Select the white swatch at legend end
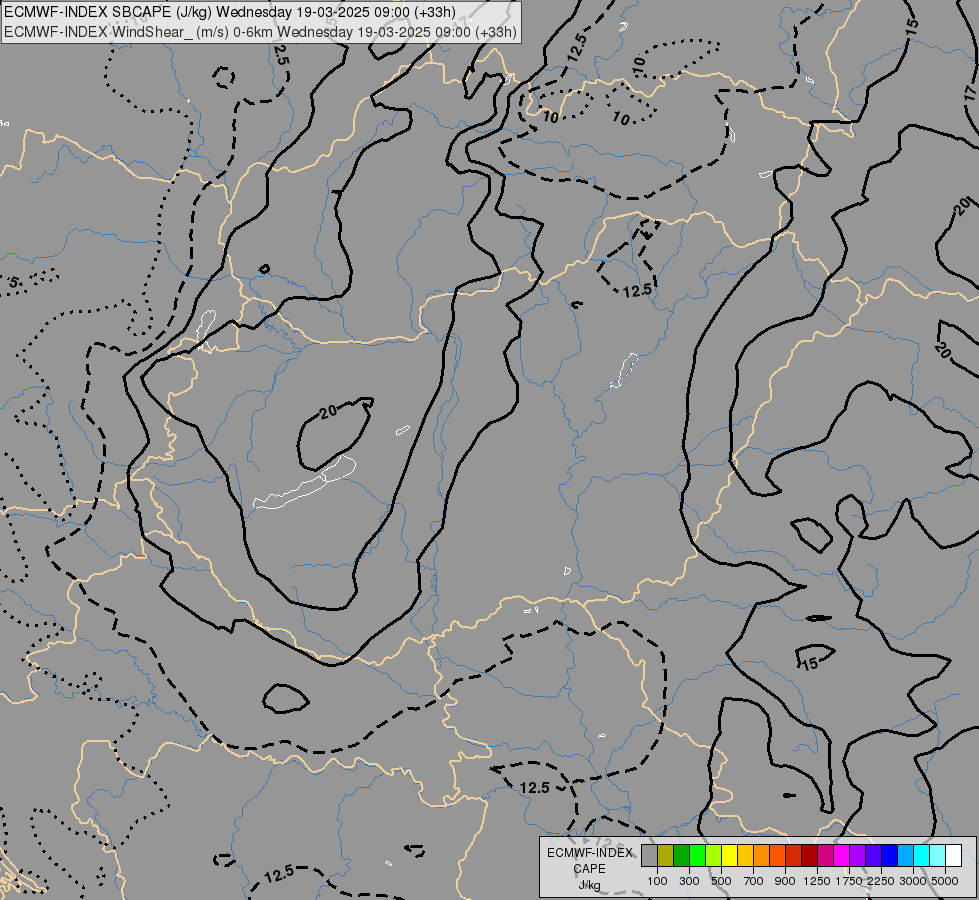The height and width of the screenshot is (900, 979). coord(953,855)
